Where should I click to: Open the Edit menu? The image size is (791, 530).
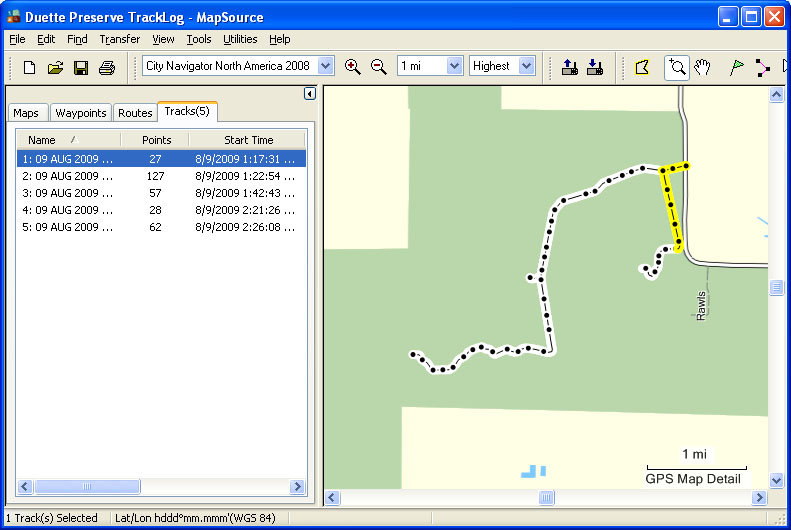[46, 39]
